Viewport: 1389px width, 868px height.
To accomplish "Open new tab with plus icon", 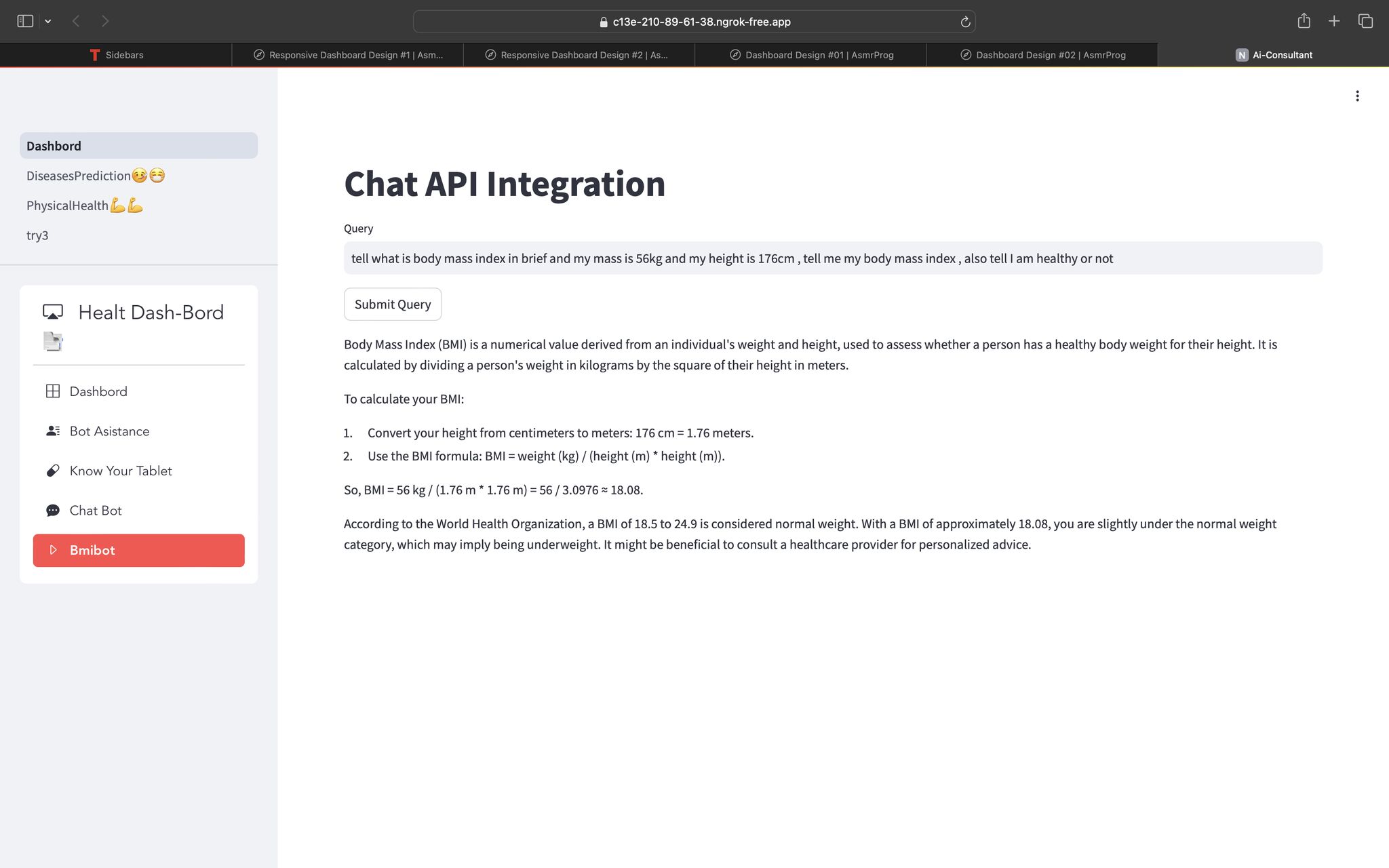I will 1333,21.
